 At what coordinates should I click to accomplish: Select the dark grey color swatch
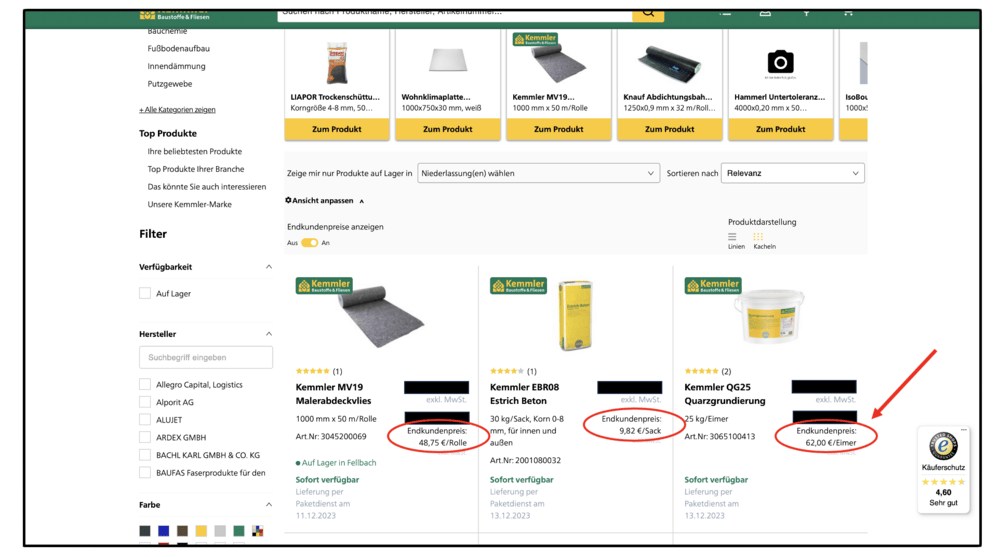point(145,531)
